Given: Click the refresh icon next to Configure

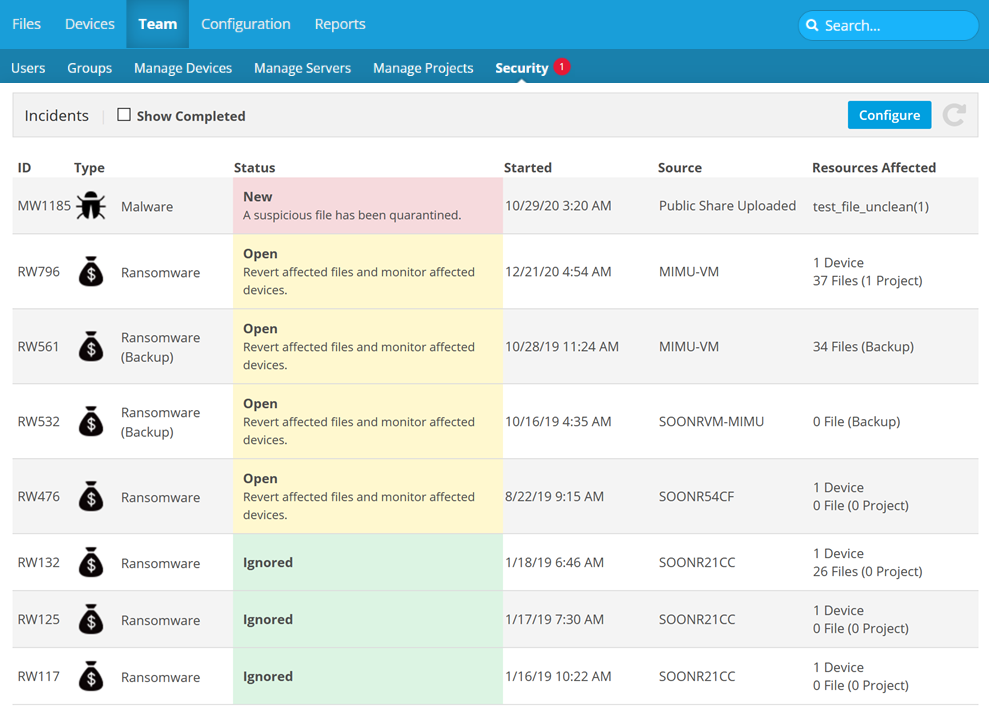Looking at the screenshot, I should click(x=954, y=115).
